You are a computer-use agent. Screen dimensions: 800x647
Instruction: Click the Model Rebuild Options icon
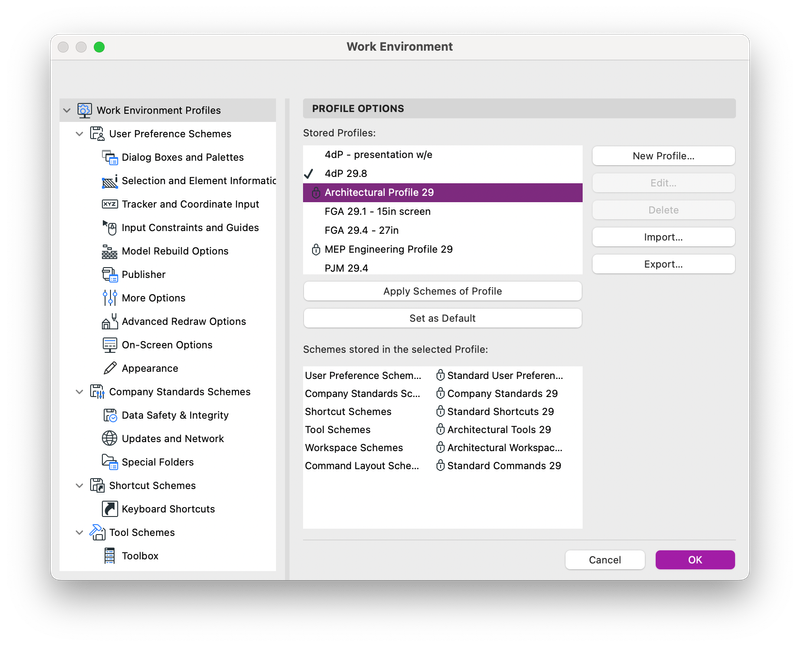110,251
